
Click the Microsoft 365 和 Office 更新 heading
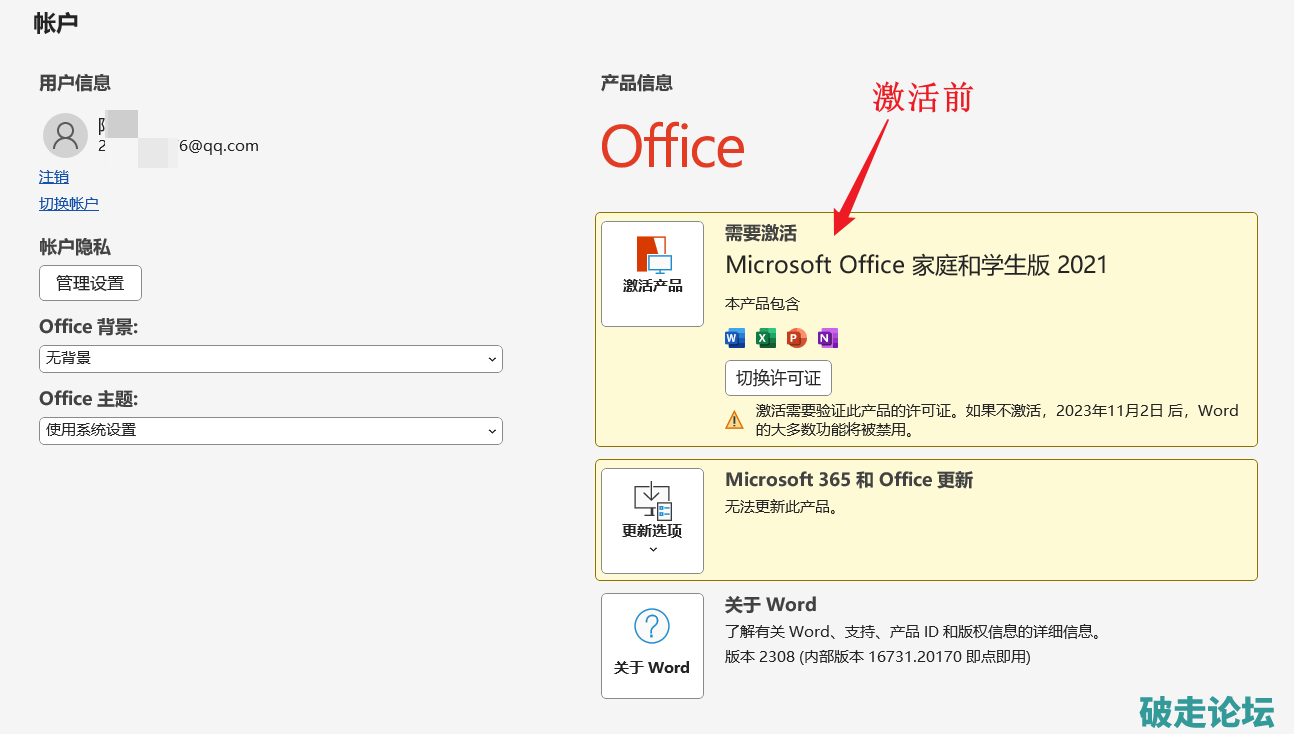coord(848,480)
